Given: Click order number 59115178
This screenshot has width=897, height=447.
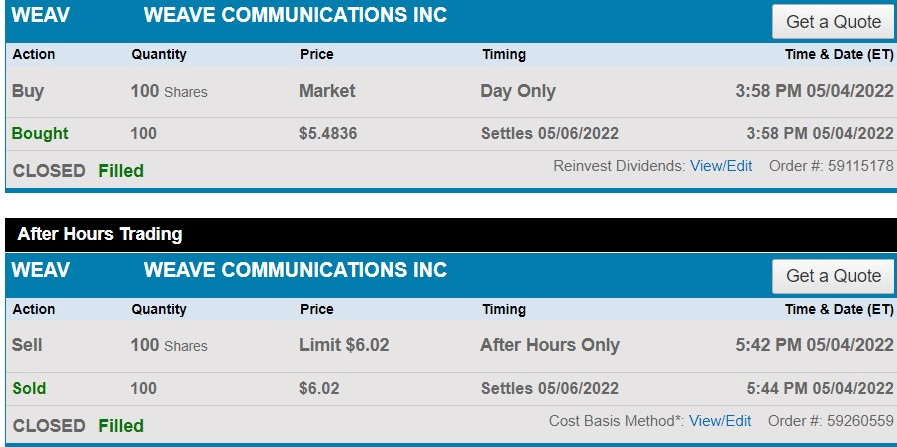Looking at the screenshot, I should (860, 166).
